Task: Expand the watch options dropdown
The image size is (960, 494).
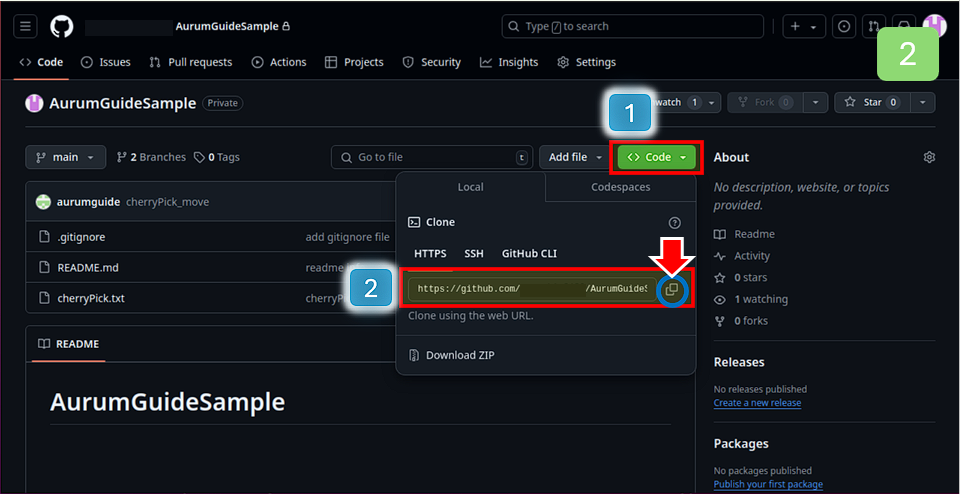Action: pos(711,103)
